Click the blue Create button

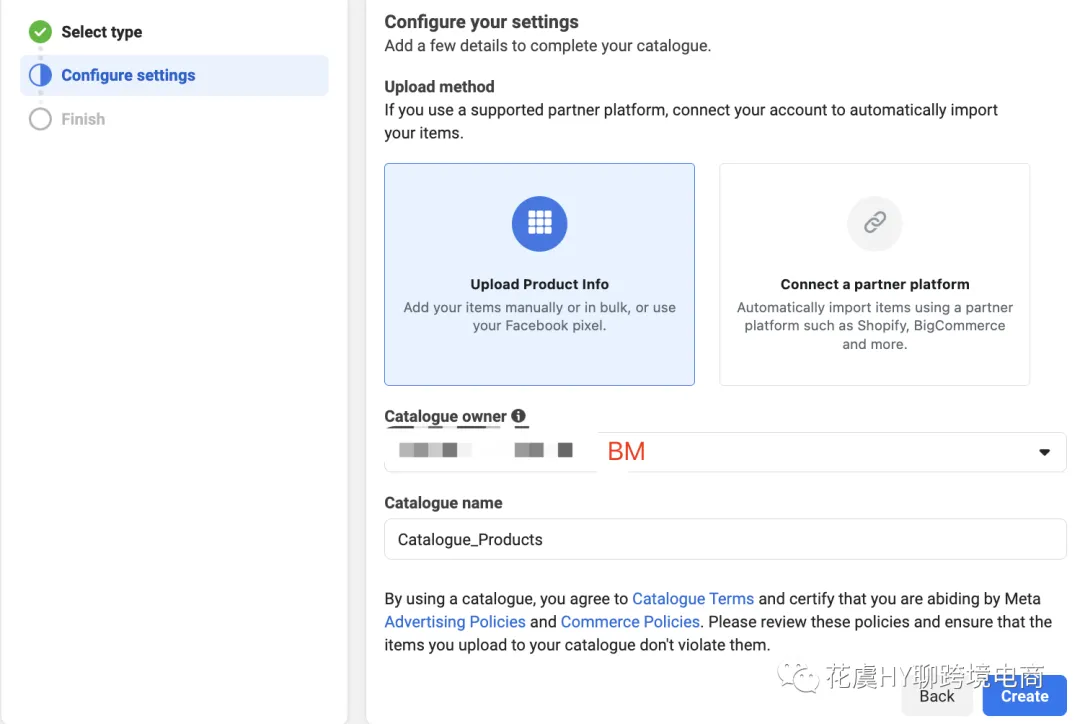pyautogui.click(x=1024, y=696)
